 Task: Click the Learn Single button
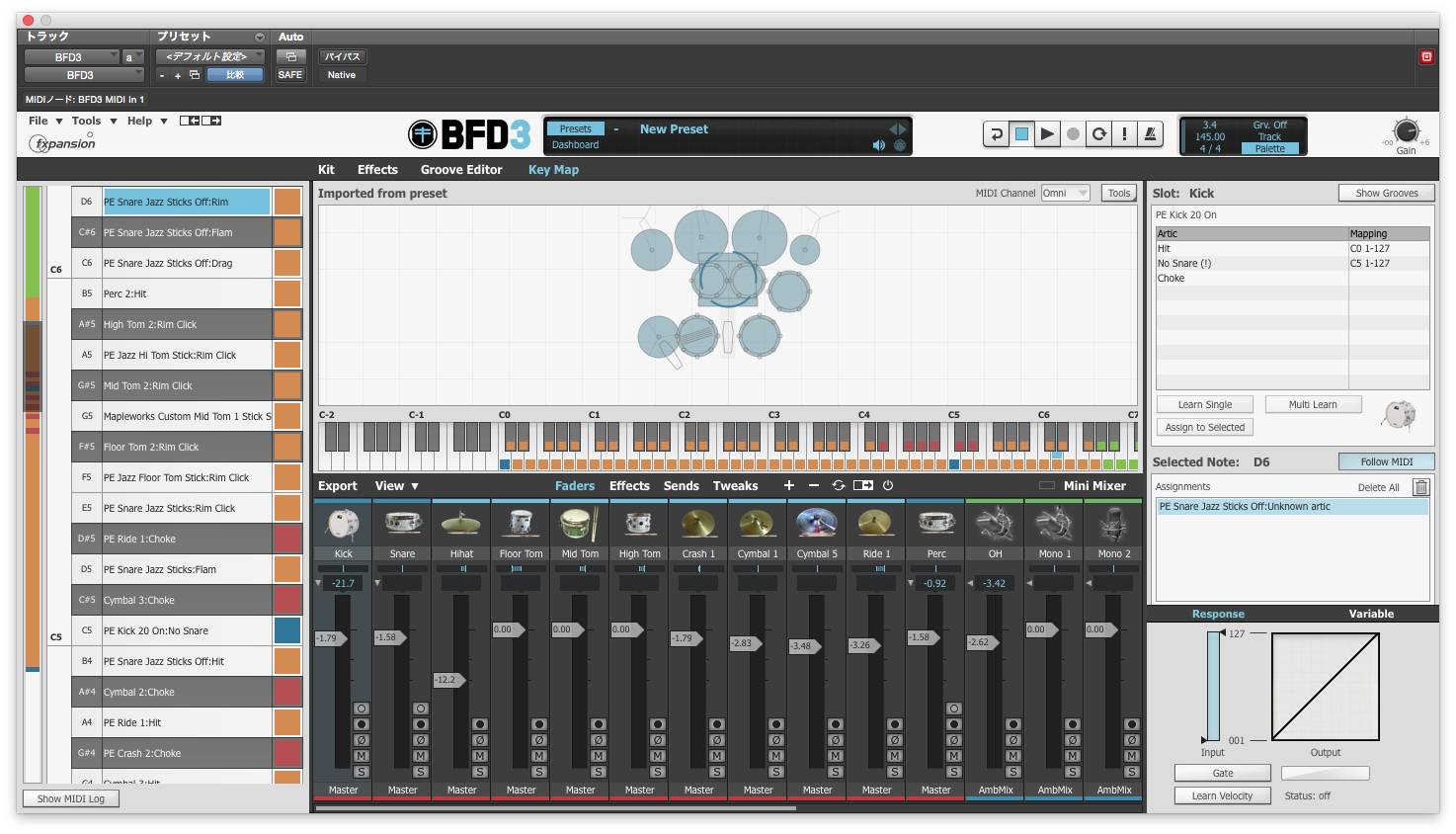(1205, 404)
